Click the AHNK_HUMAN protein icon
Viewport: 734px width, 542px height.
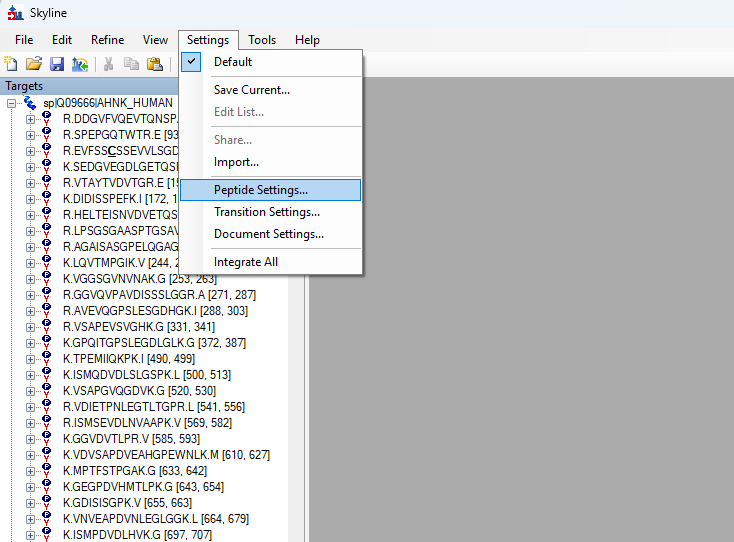pyautogui.click(x=30, y=103)
